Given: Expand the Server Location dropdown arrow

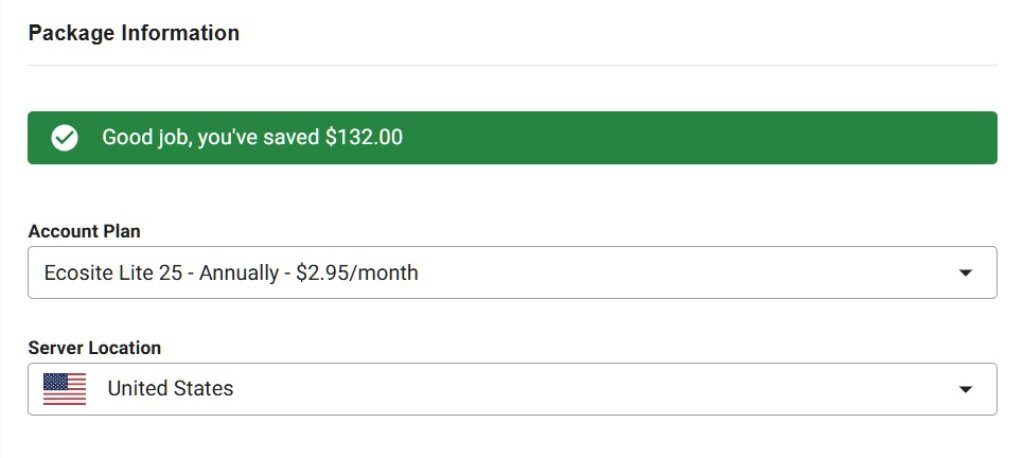Looking at the screenshot, I should [965, 389].
